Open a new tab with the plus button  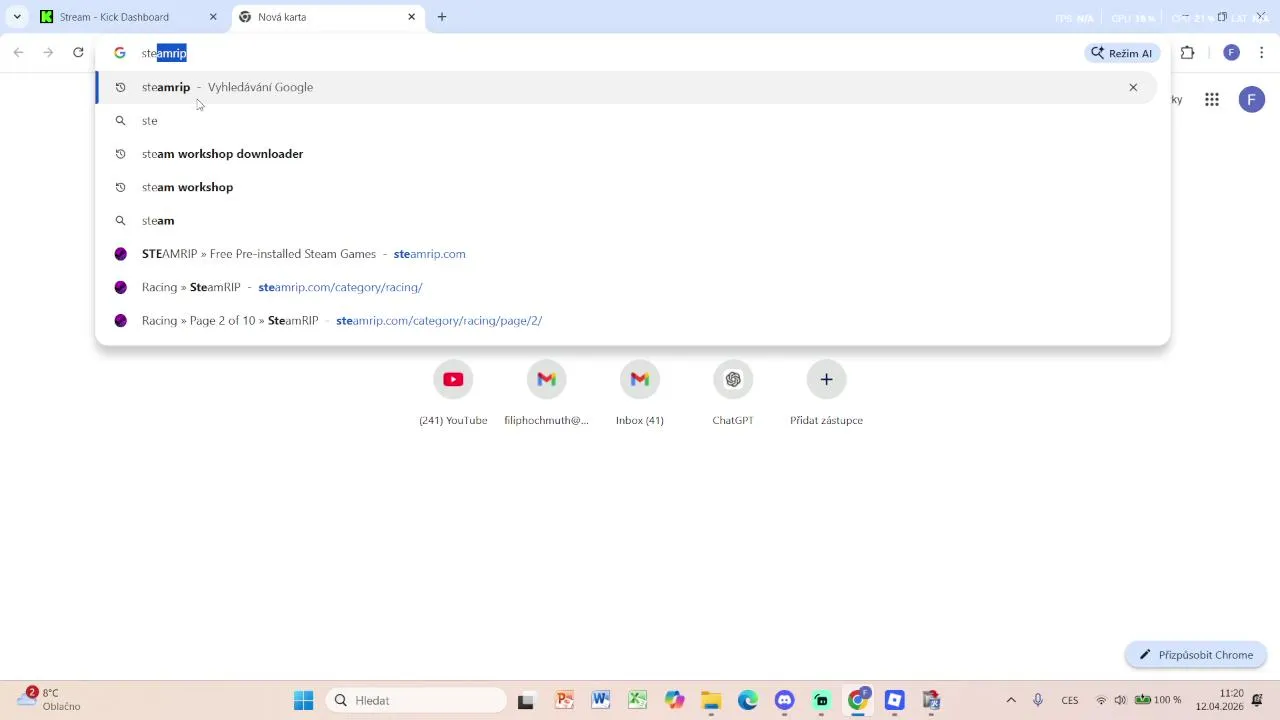442,17
